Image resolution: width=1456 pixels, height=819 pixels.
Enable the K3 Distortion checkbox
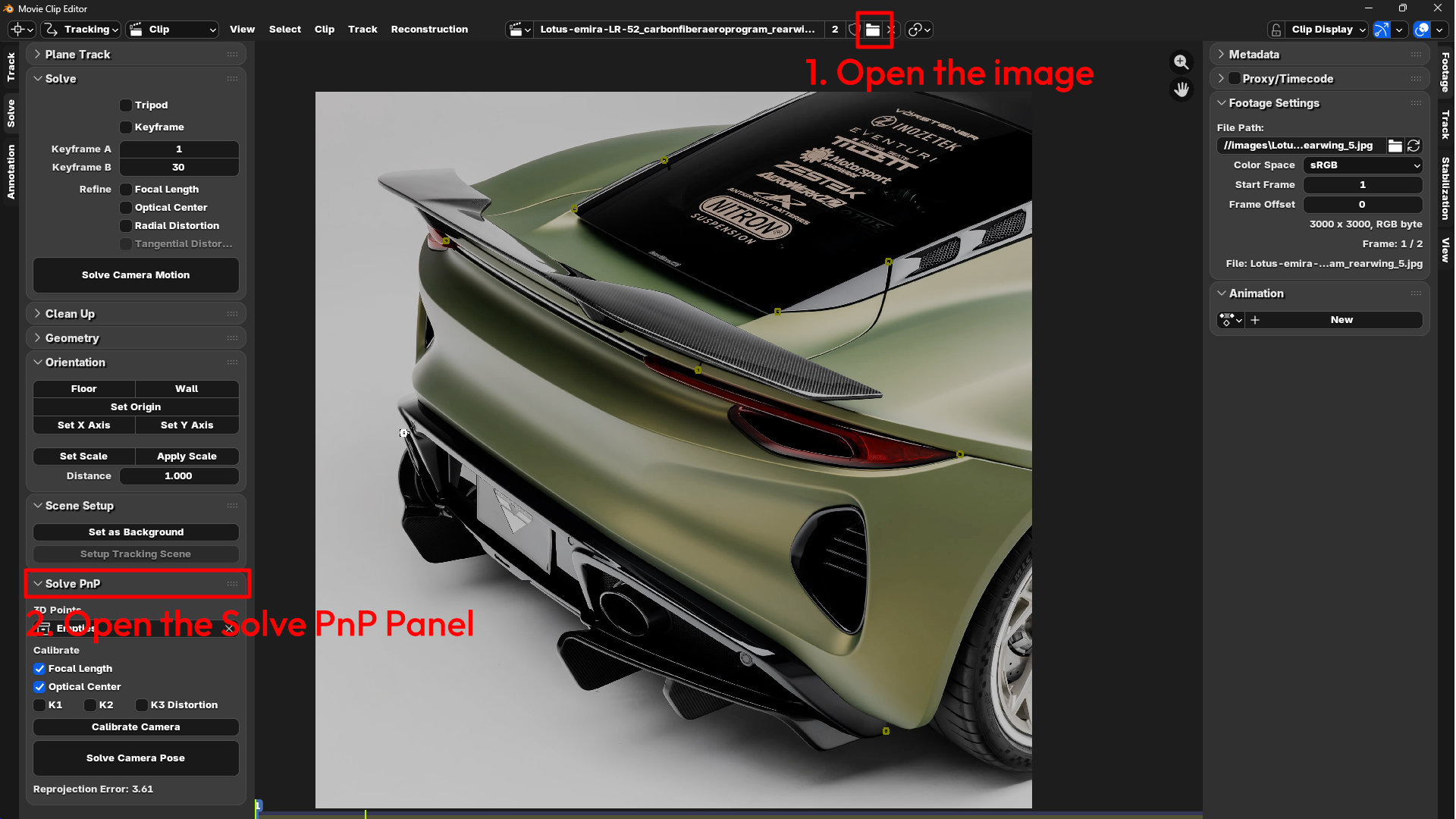141,705
